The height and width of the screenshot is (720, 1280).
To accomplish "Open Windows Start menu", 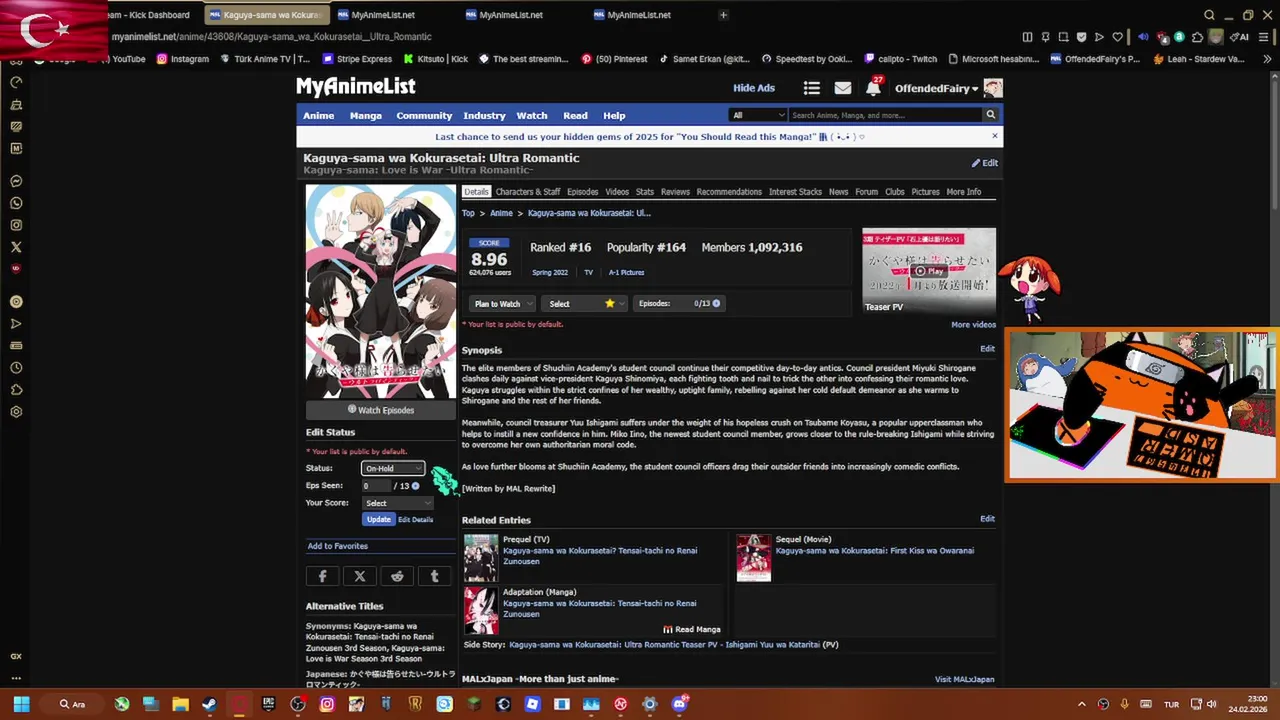I will (x=21, y=704).
